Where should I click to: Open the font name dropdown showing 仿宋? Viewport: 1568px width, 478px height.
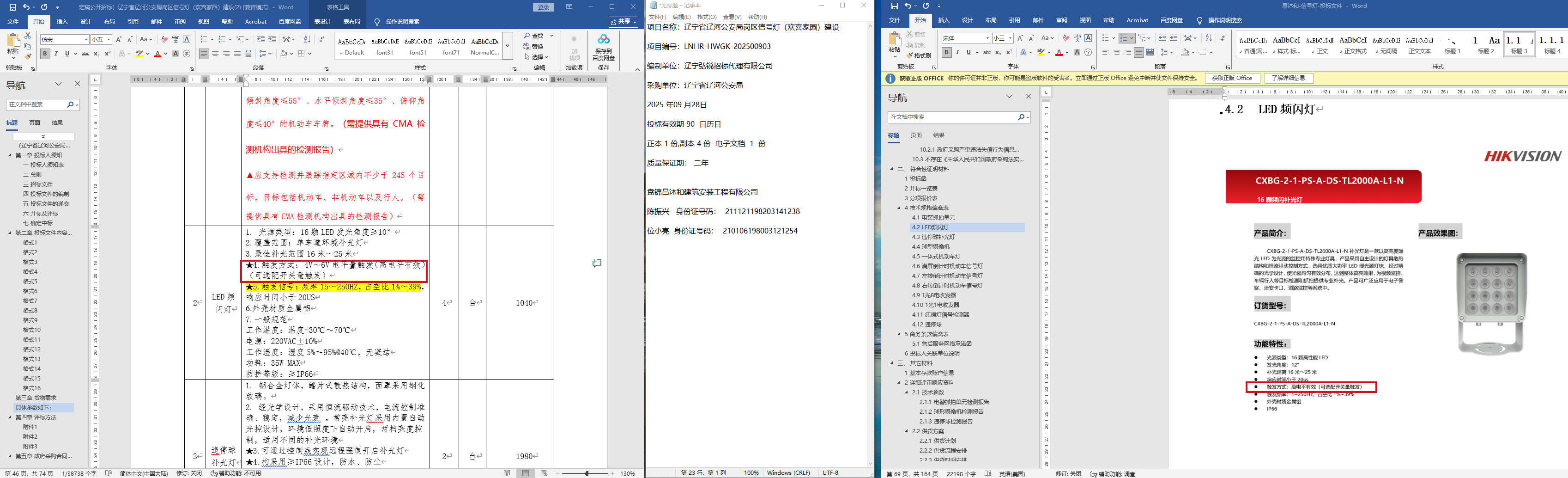[86, 40]
